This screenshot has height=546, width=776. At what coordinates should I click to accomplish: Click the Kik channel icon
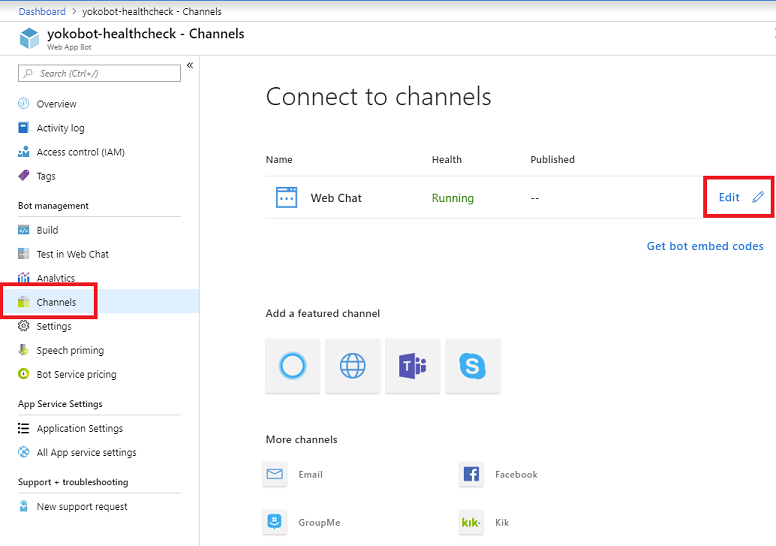(471, 522)
